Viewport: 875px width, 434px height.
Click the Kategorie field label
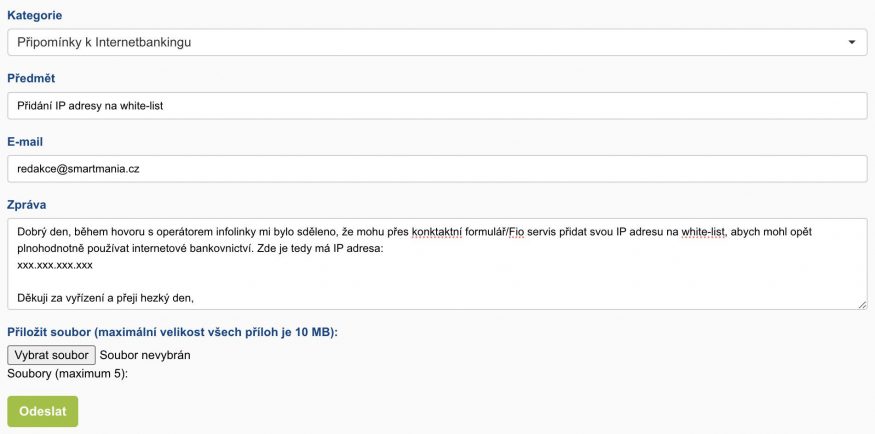click(33, 15)
